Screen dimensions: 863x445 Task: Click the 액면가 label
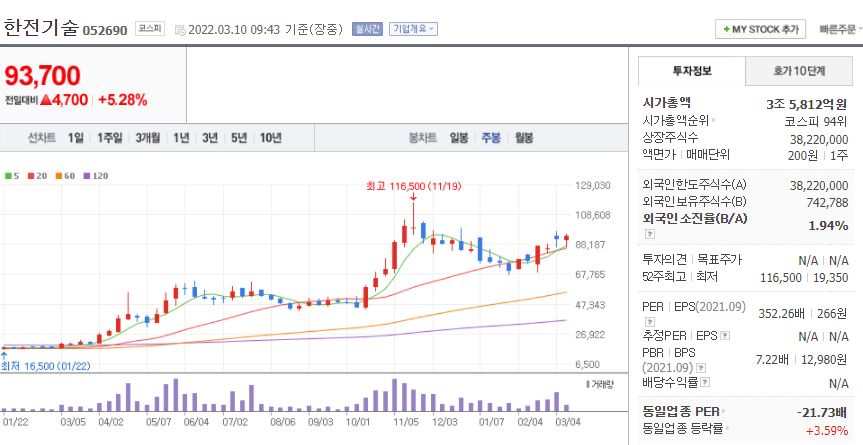pos(659,155)
